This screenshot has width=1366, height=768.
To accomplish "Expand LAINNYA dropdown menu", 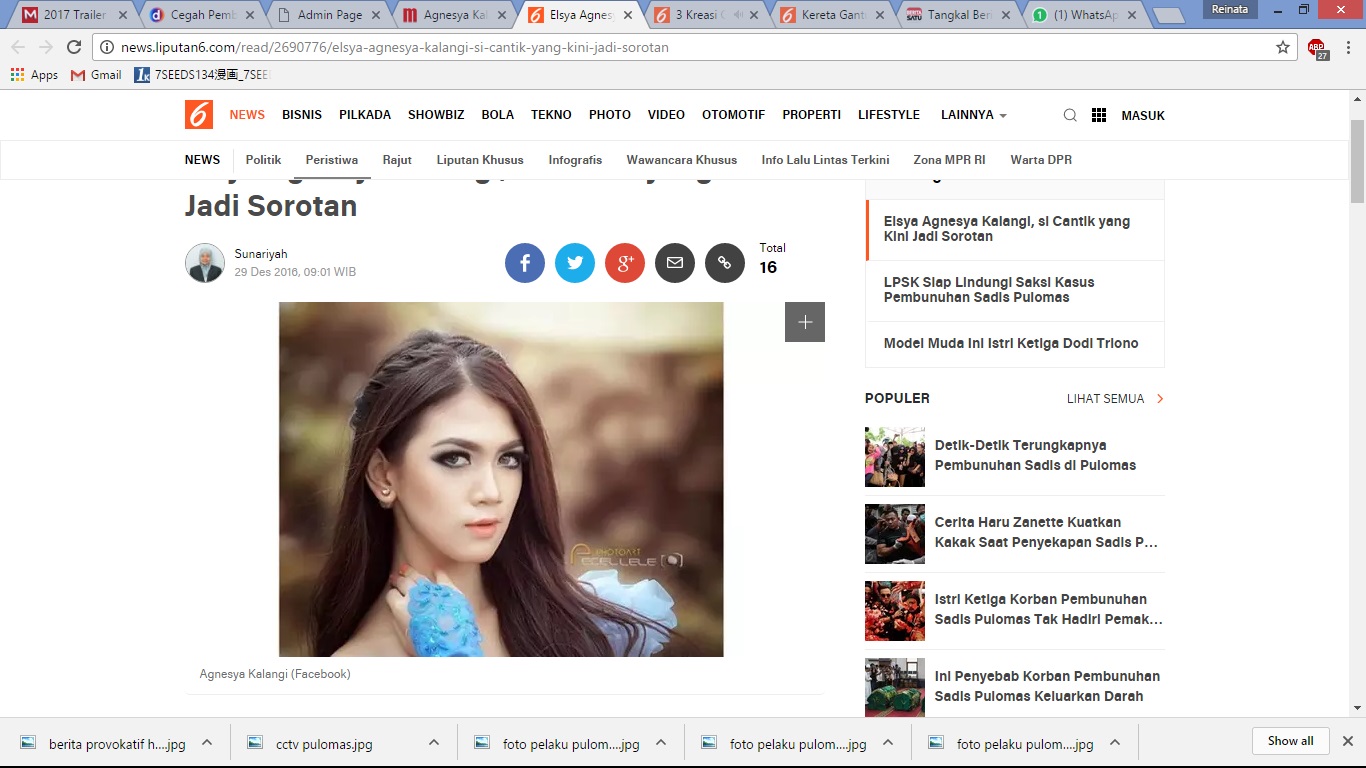I will [973, 115].
